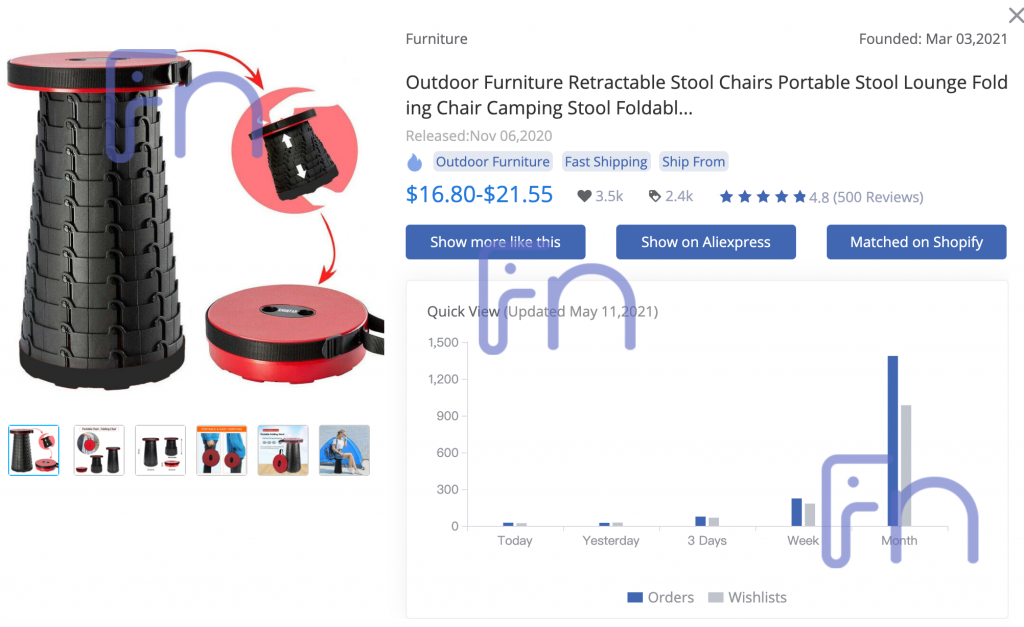Click the 4.8 (500 Reviews) text
This screenshot has height=627, width=1024.
(x=866, y=197)
